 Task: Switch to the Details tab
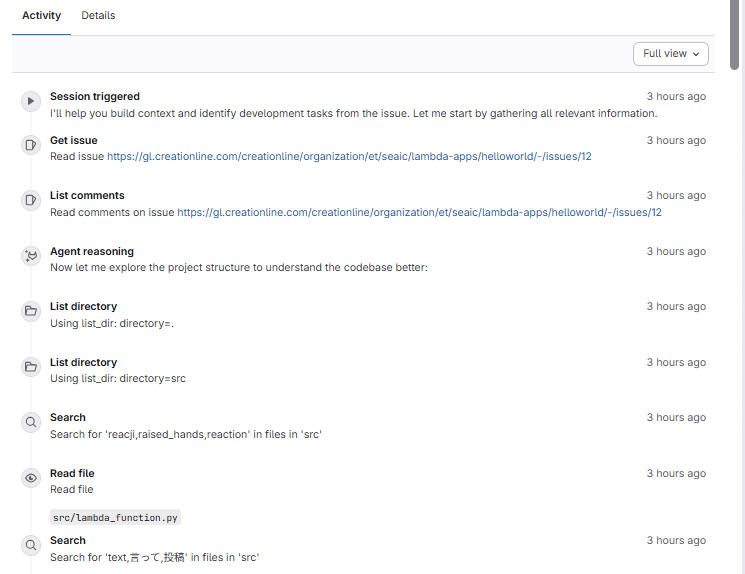coord(98,16)
